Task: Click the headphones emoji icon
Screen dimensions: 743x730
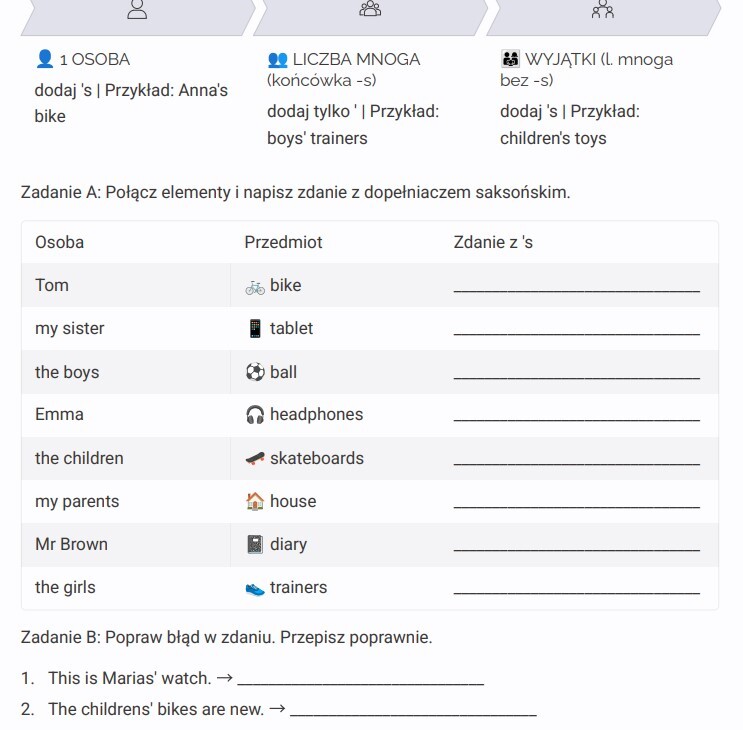Action: click(255, 415)
